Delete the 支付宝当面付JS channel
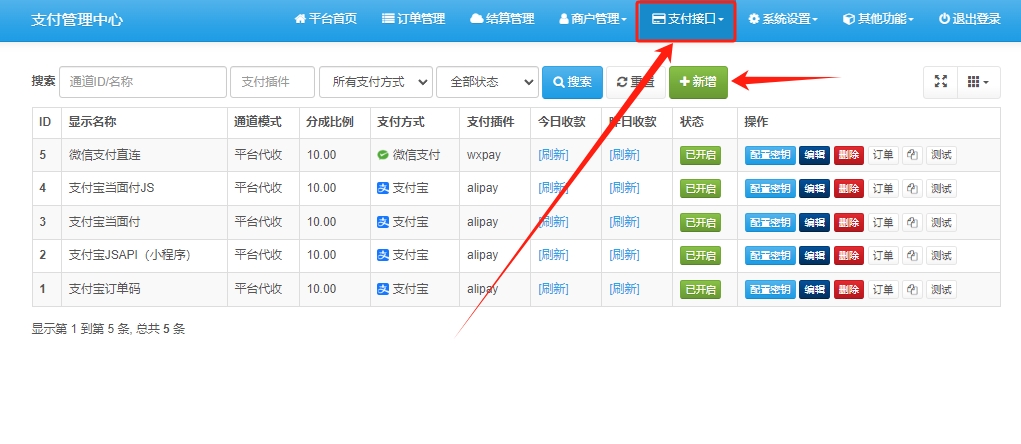This screenshot has width=1021, height=444. tap(849, 189)
